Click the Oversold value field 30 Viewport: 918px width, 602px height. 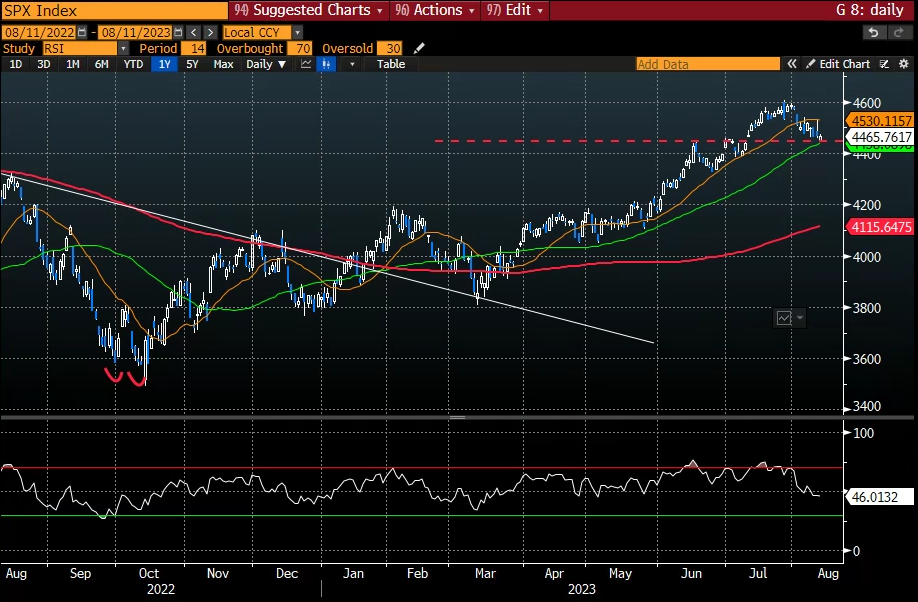[x=389, y=49]
